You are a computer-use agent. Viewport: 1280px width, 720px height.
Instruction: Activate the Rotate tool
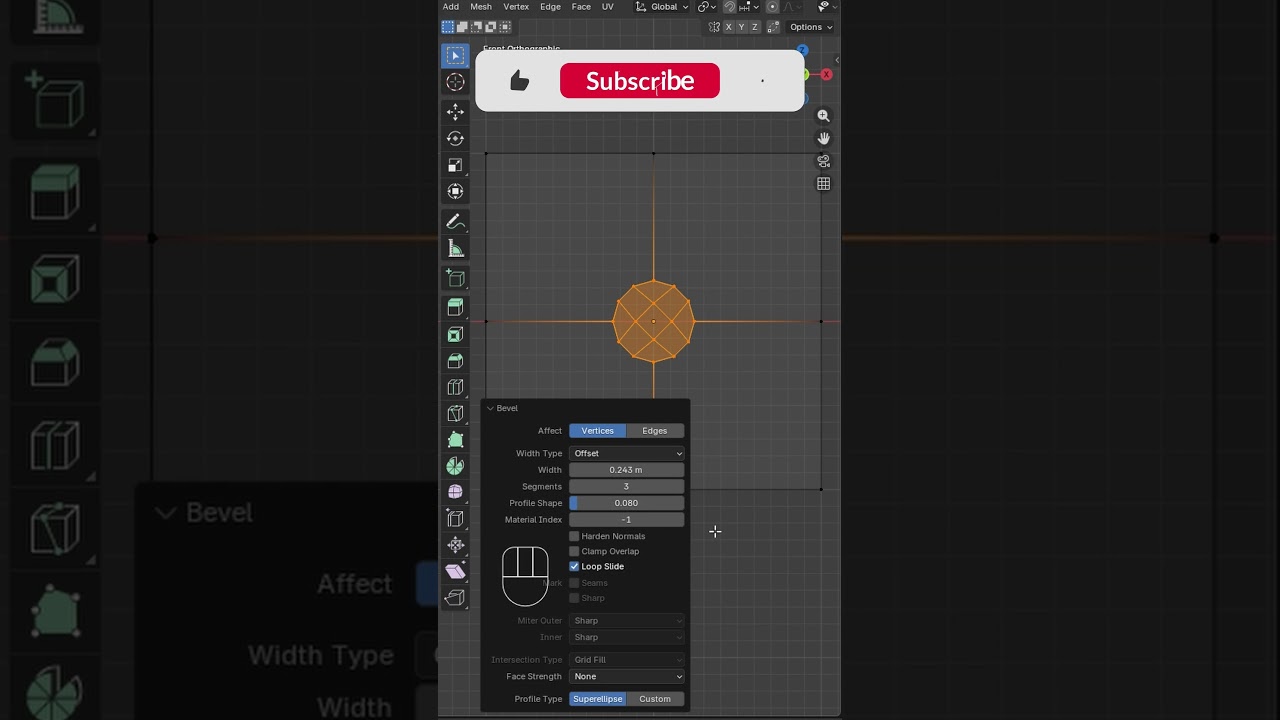(455, 138)
